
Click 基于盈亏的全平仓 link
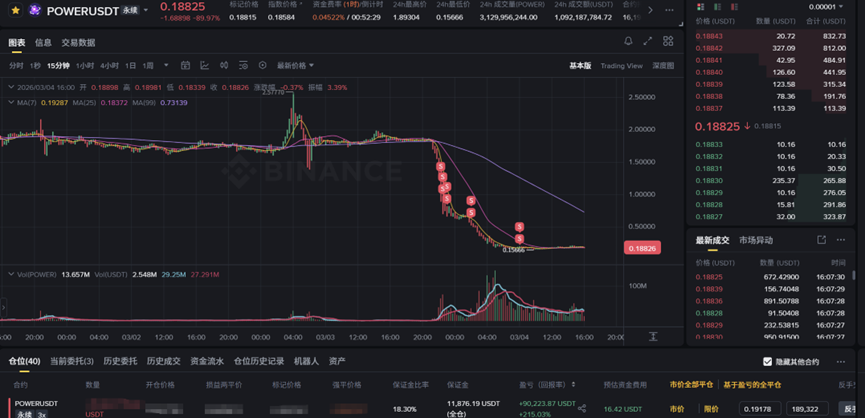(752, 384)
